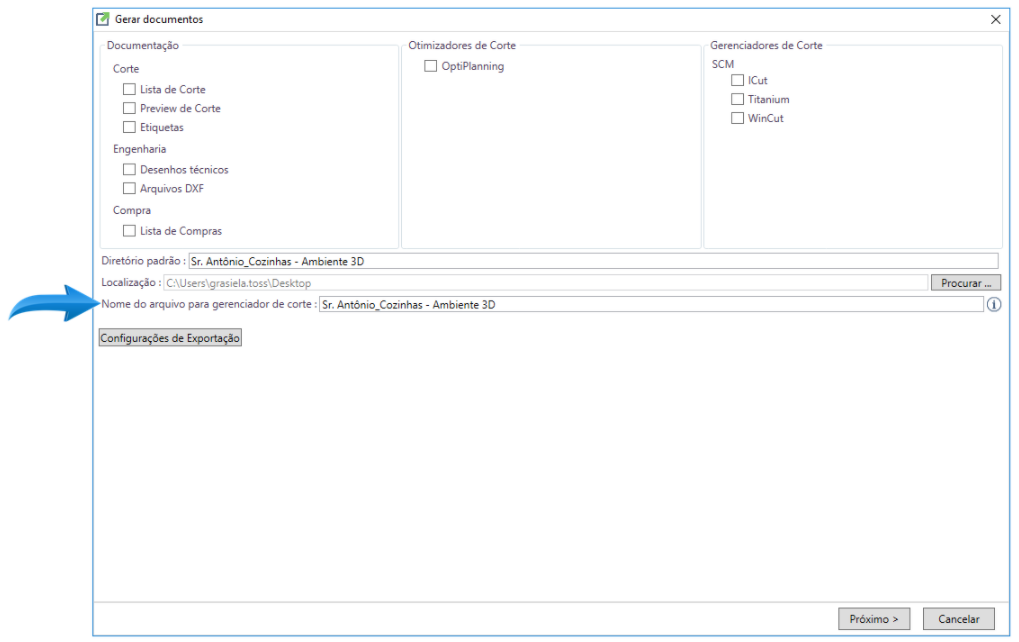Click the Cancelar button
This screenshot has width=1019, height=642.
click(x=959, y=619)
